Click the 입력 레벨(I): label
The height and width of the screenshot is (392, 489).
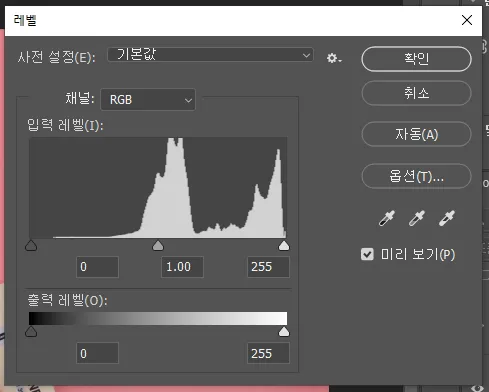point(65,125)
